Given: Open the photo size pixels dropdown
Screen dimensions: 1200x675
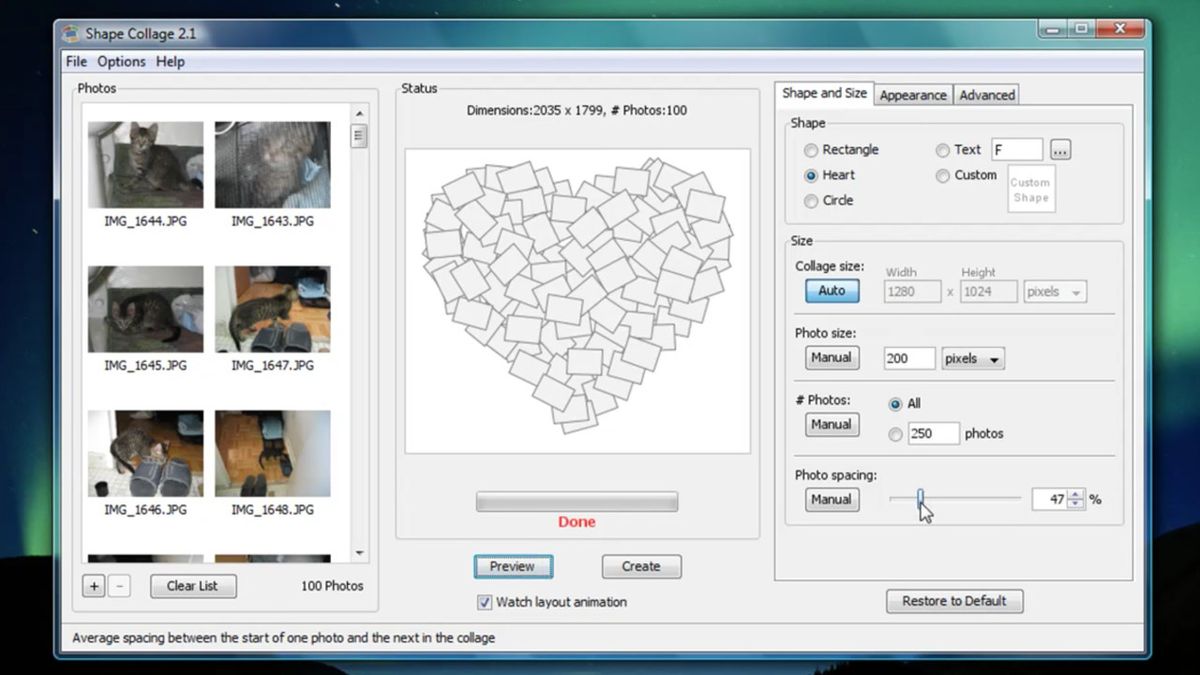Looking at the screenshot, I should [x=972, y=357].
